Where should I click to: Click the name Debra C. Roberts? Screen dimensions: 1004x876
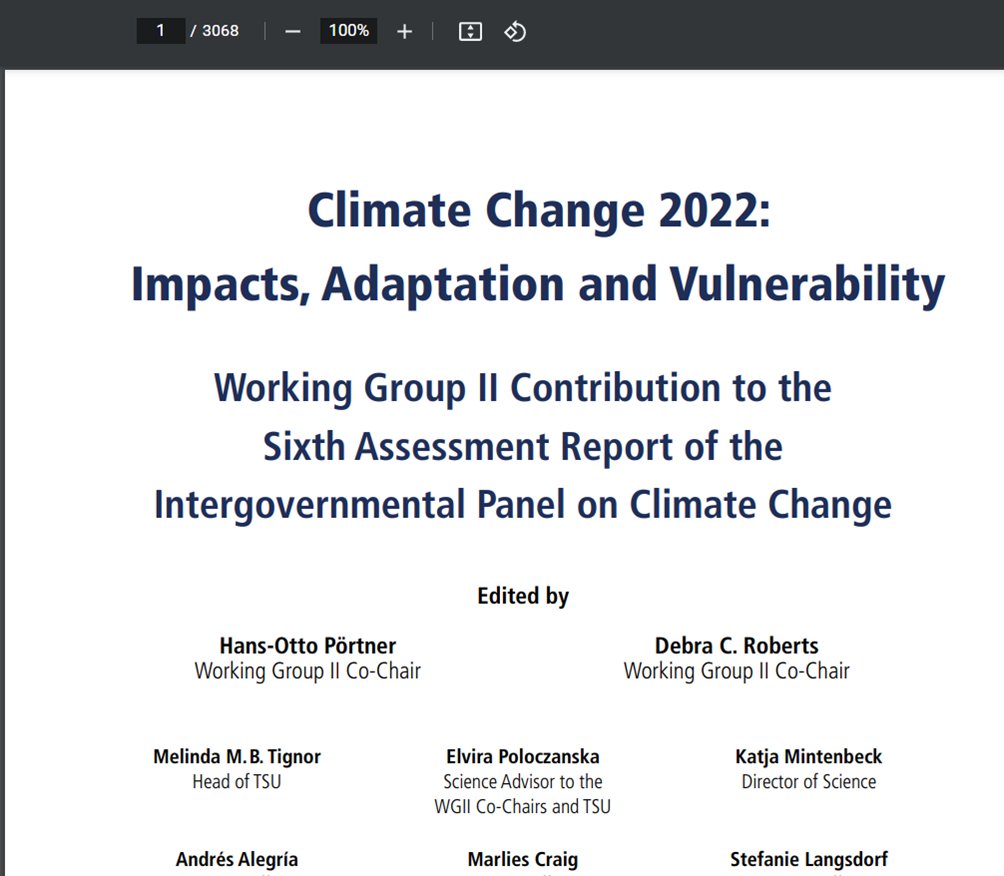click(x=736, y=645)
